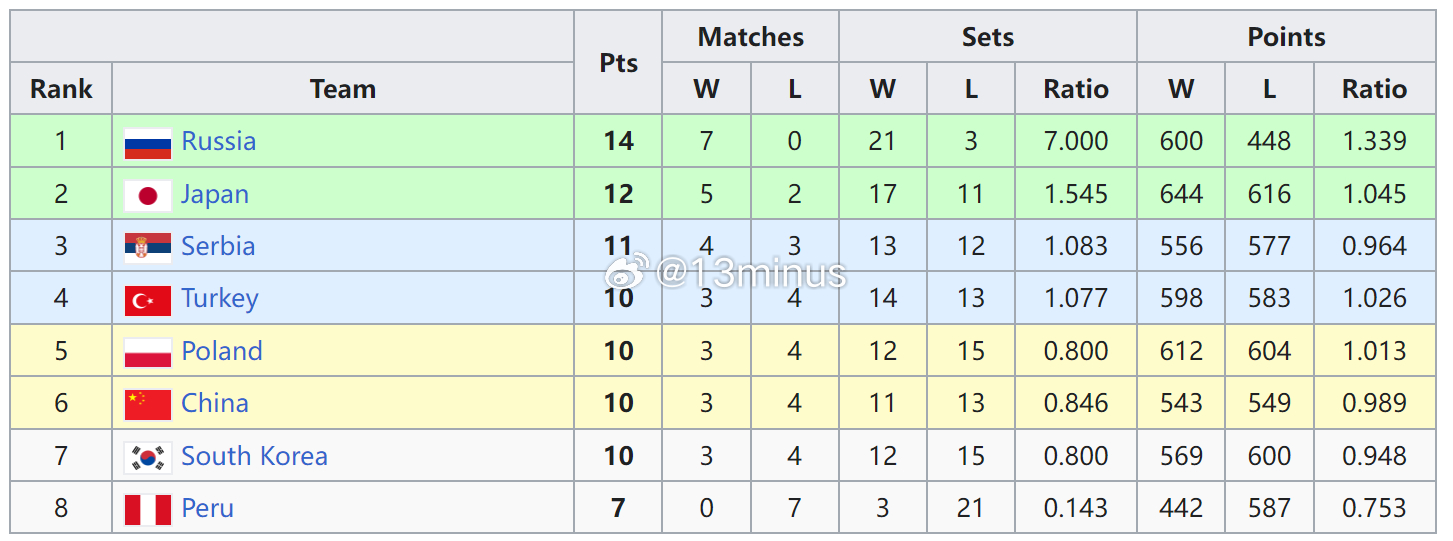
Task: Click the Poland flag icon
Action: 147,352
